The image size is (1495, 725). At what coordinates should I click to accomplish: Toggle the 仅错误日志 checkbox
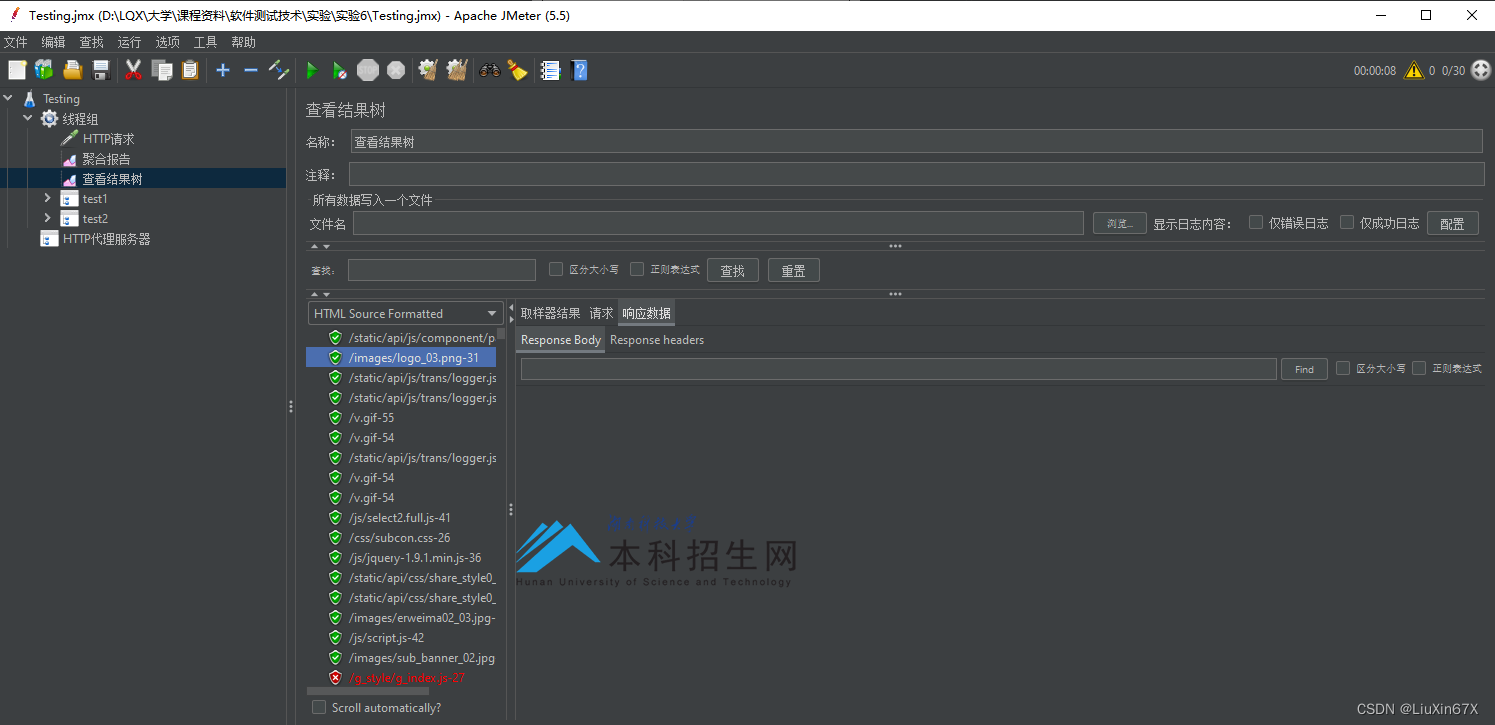(x=1256, y=222)
